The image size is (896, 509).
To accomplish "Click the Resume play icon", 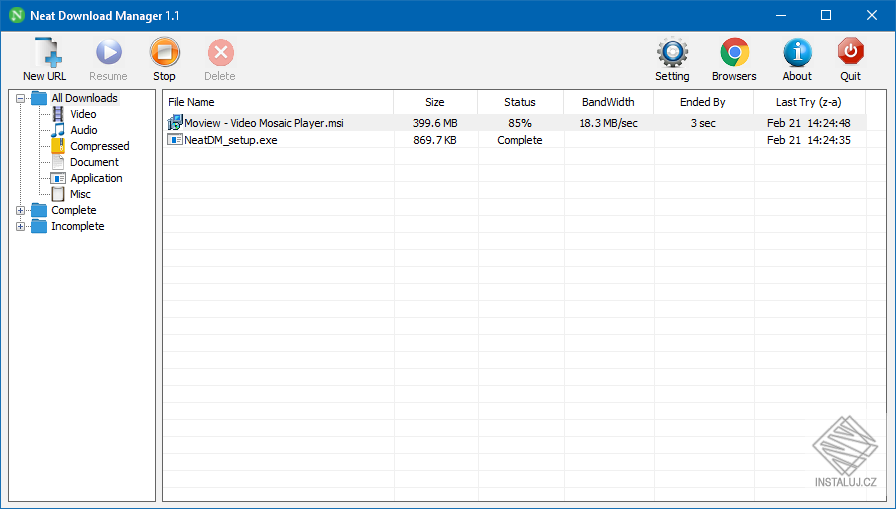I will pos(108,54).
